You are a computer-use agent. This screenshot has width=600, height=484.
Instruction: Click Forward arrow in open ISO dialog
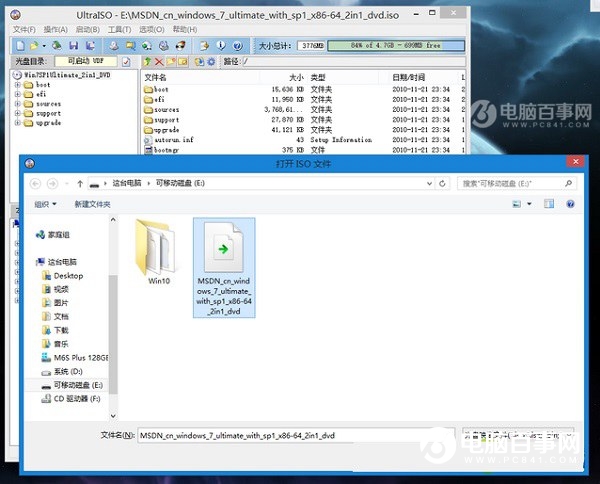[x=52, y=184]
